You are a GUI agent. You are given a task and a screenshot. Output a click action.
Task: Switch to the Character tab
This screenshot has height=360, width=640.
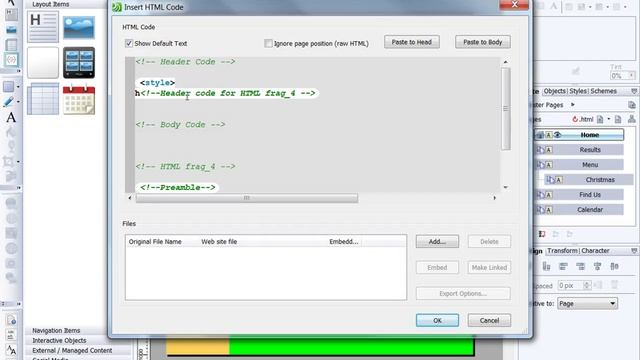point(595,251)
